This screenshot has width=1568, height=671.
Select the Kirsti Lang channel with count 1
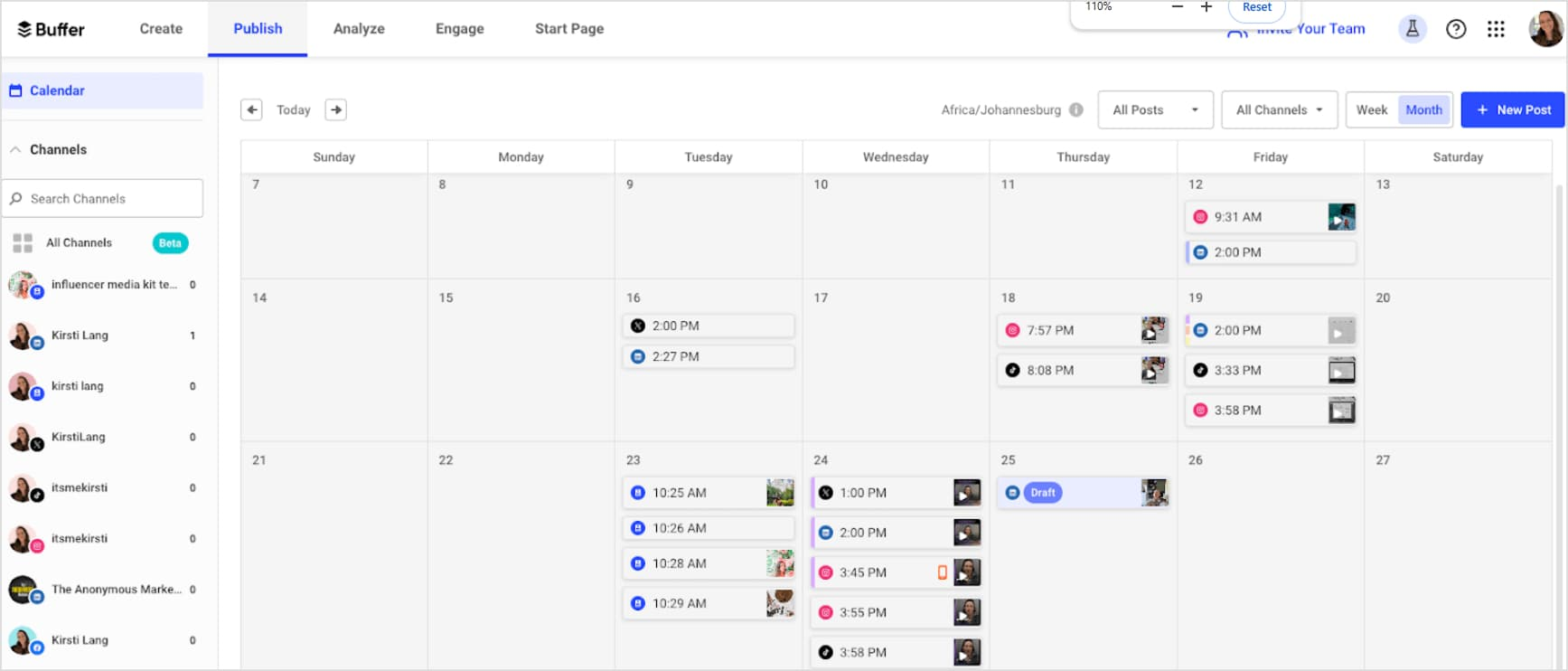(102, 335)
